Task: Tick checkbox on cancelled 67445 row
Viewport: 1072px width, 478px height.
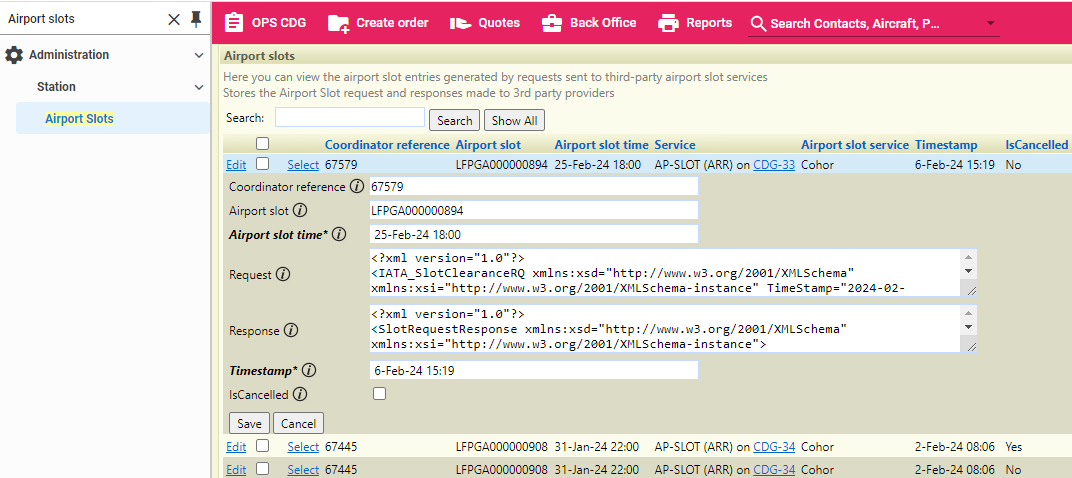Action: (x=263, y=446)
